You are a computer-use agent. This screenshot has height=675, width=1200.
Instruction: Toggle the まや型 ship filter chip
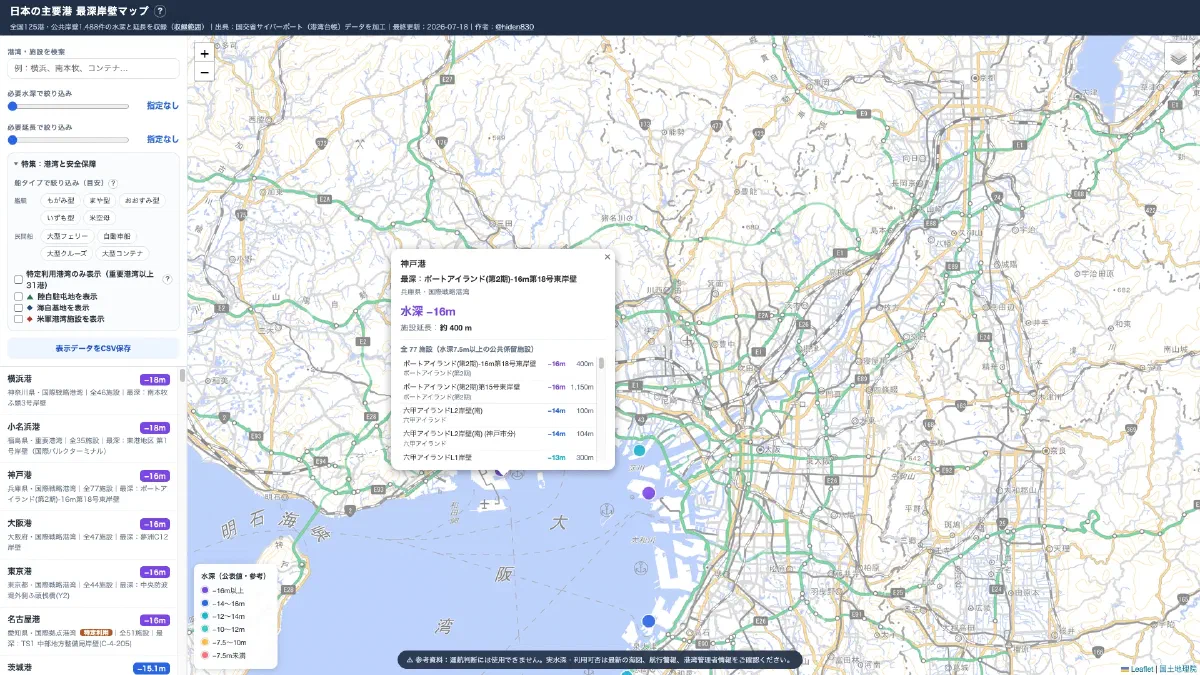coord(99,200)
